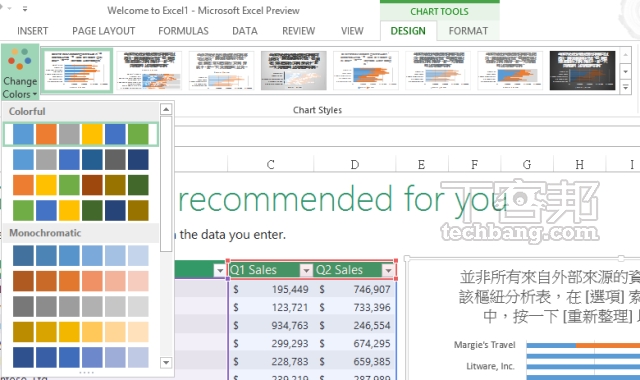Select column C header

(x=270, y=164)
